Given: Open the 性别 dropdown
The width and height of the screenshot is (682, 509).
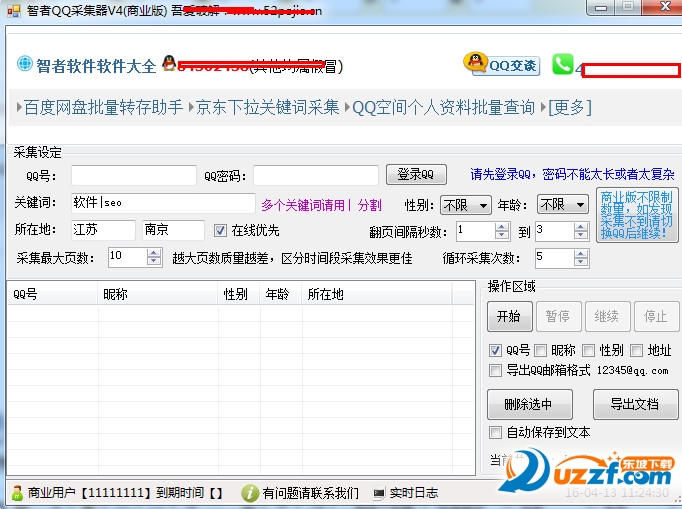Looking at the screenshot, I should [x=465, y=204].
